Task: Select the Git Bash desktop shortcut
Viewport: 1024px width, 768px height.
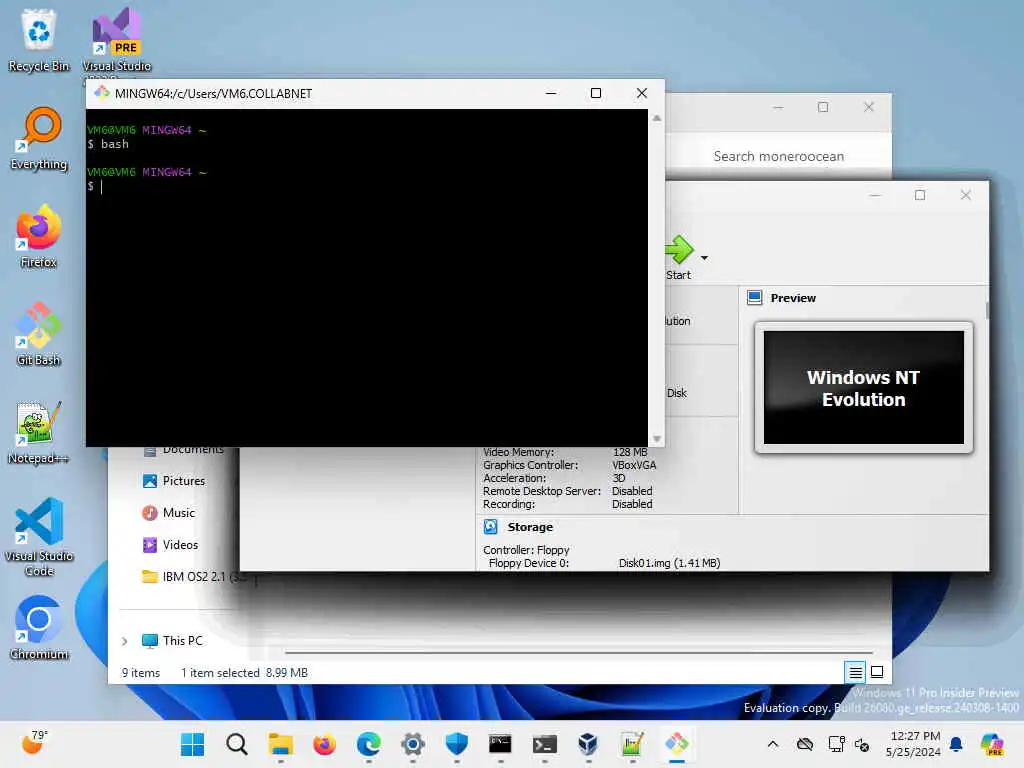Action: click(x=39, y=334)
